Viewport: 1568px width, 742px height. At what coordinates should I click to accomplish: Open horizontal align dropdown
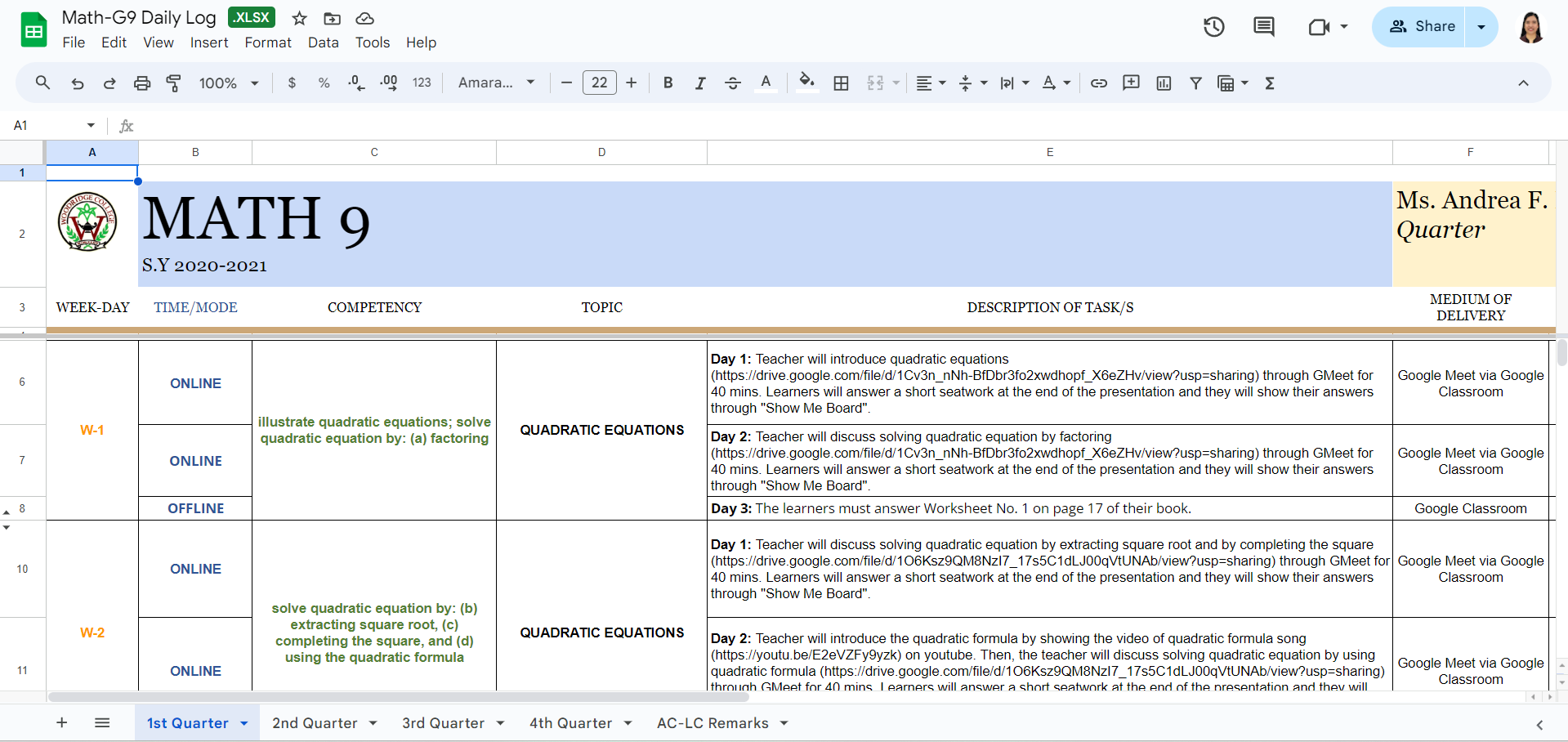[931, 83]
